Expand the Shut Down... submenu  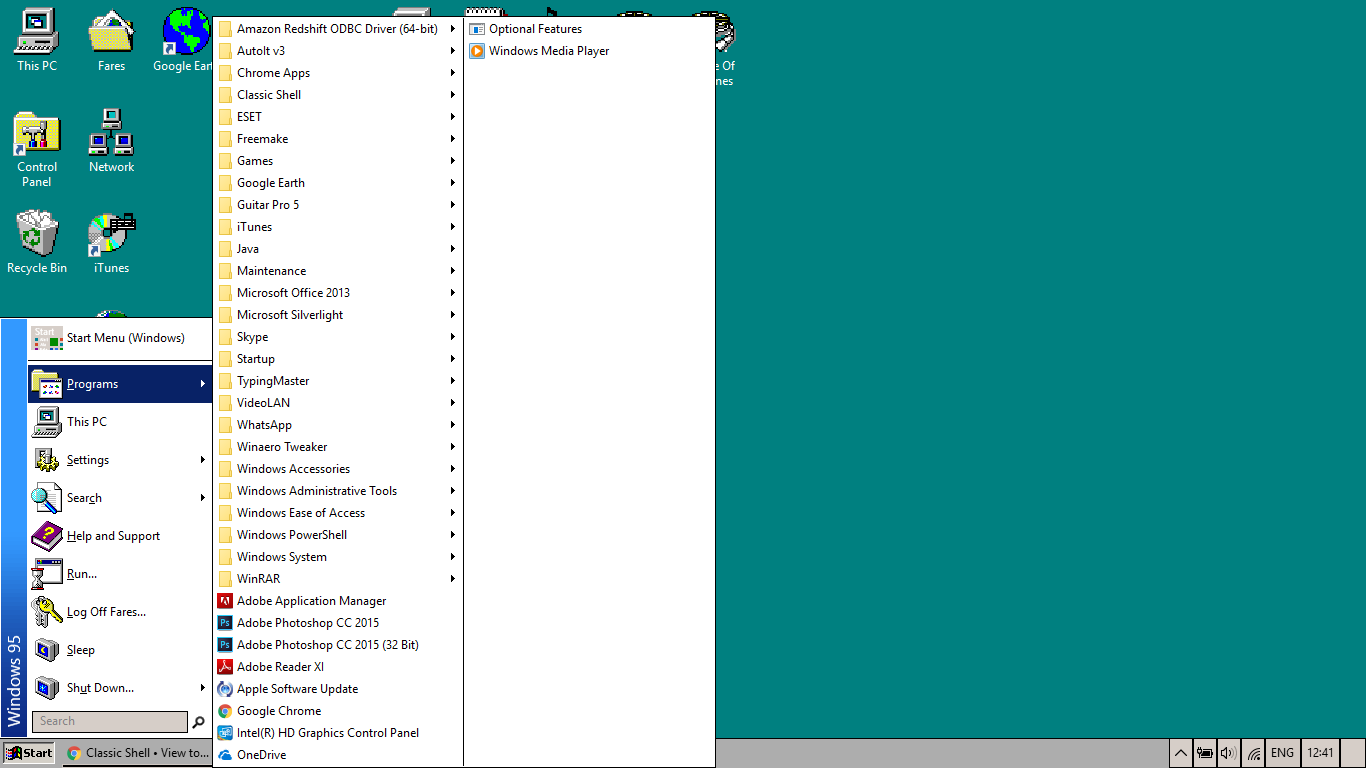(120, 688)
